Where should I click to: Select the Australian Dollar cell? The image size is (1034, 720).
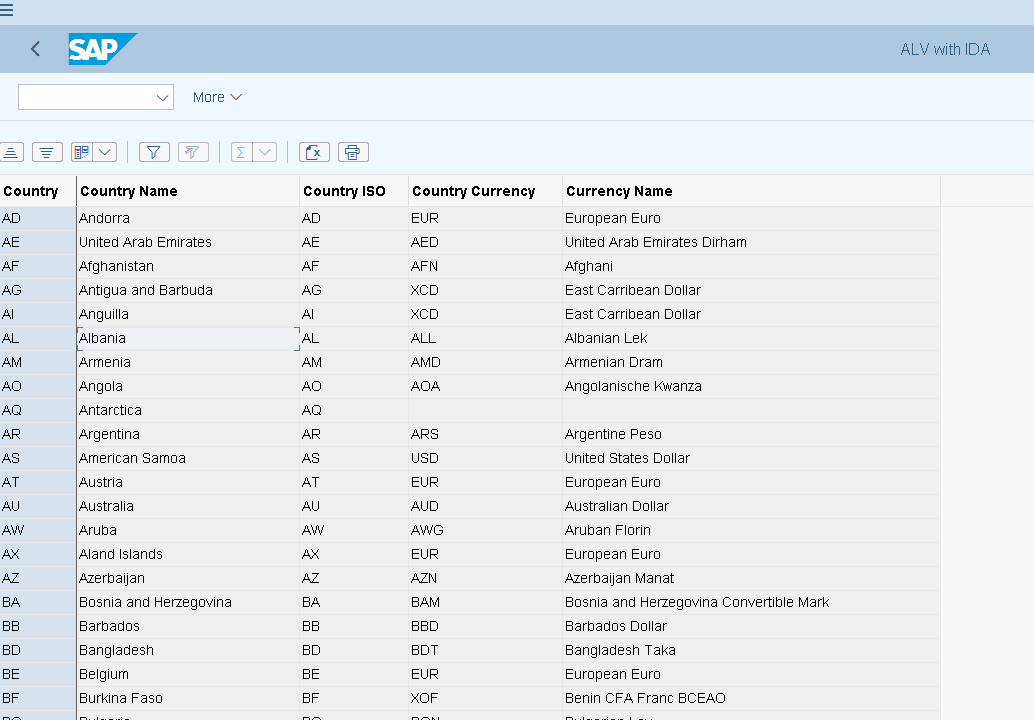point(752,506)
